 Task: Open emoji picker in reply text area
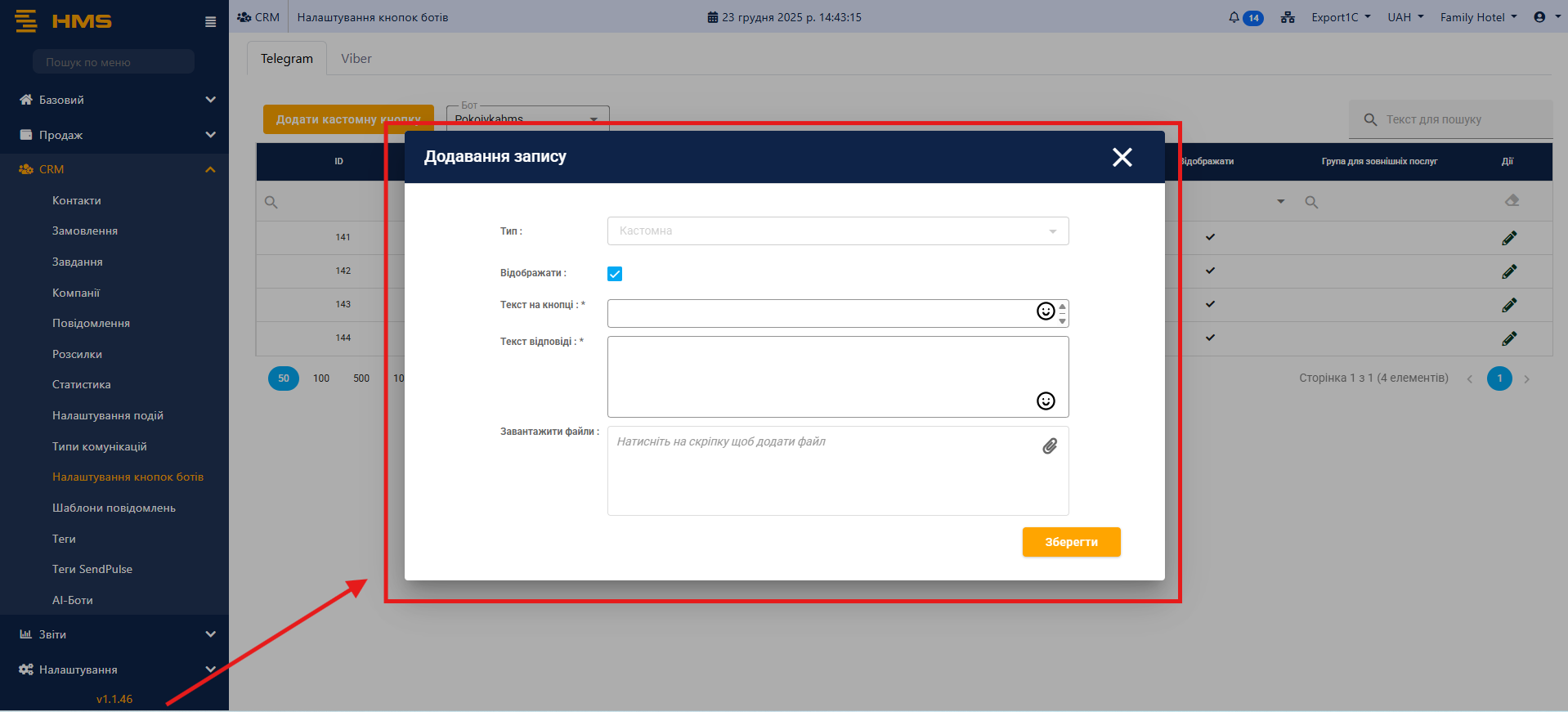pyautogui.click(x=1046, y=401)
